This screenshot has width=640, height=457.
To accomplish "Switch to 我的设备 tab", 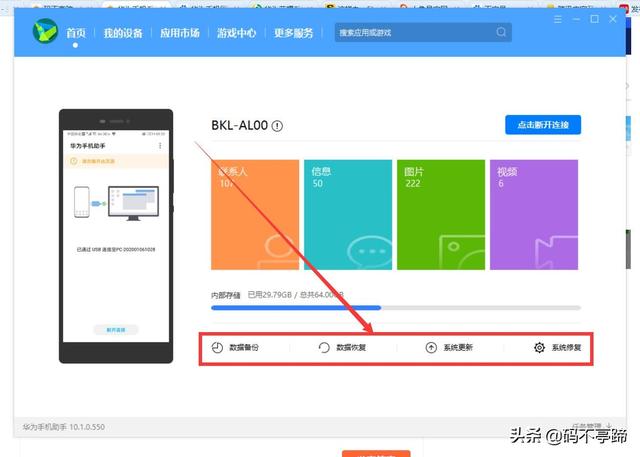I will click(x=123, y=33).
